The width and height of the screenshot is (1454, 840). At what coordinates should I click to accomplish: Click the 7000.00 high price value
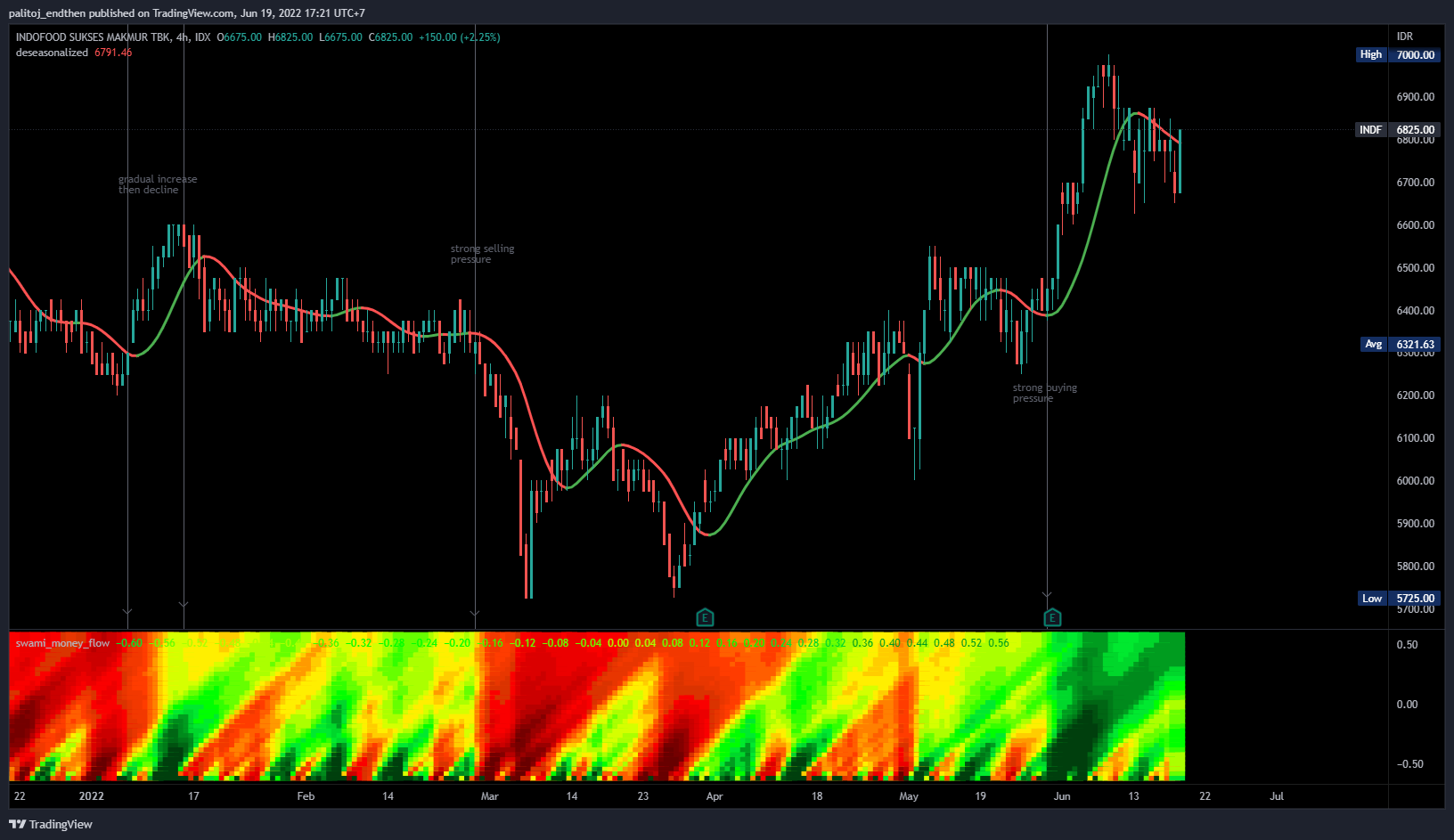tap(1416, 54)
